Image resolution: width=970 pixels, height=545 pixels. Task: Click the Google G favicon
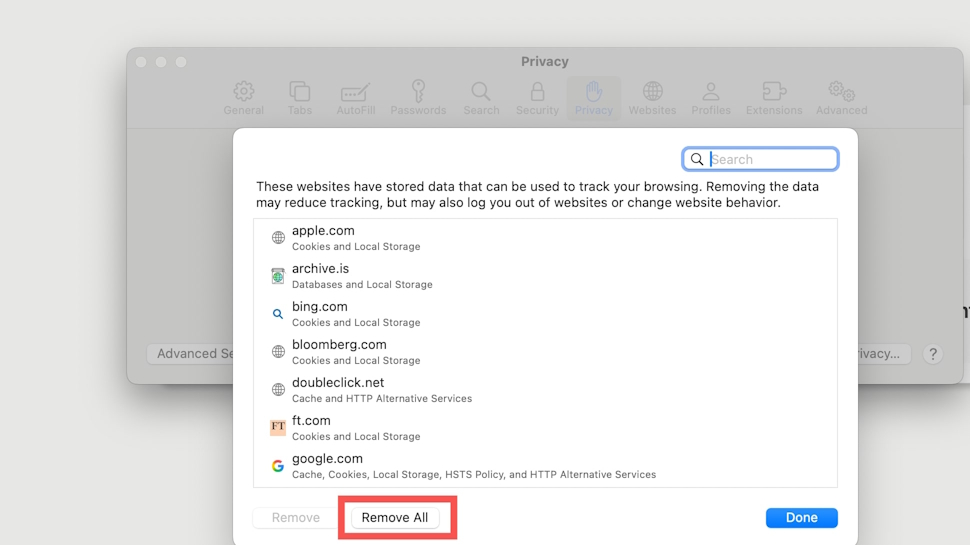(278, 466)
